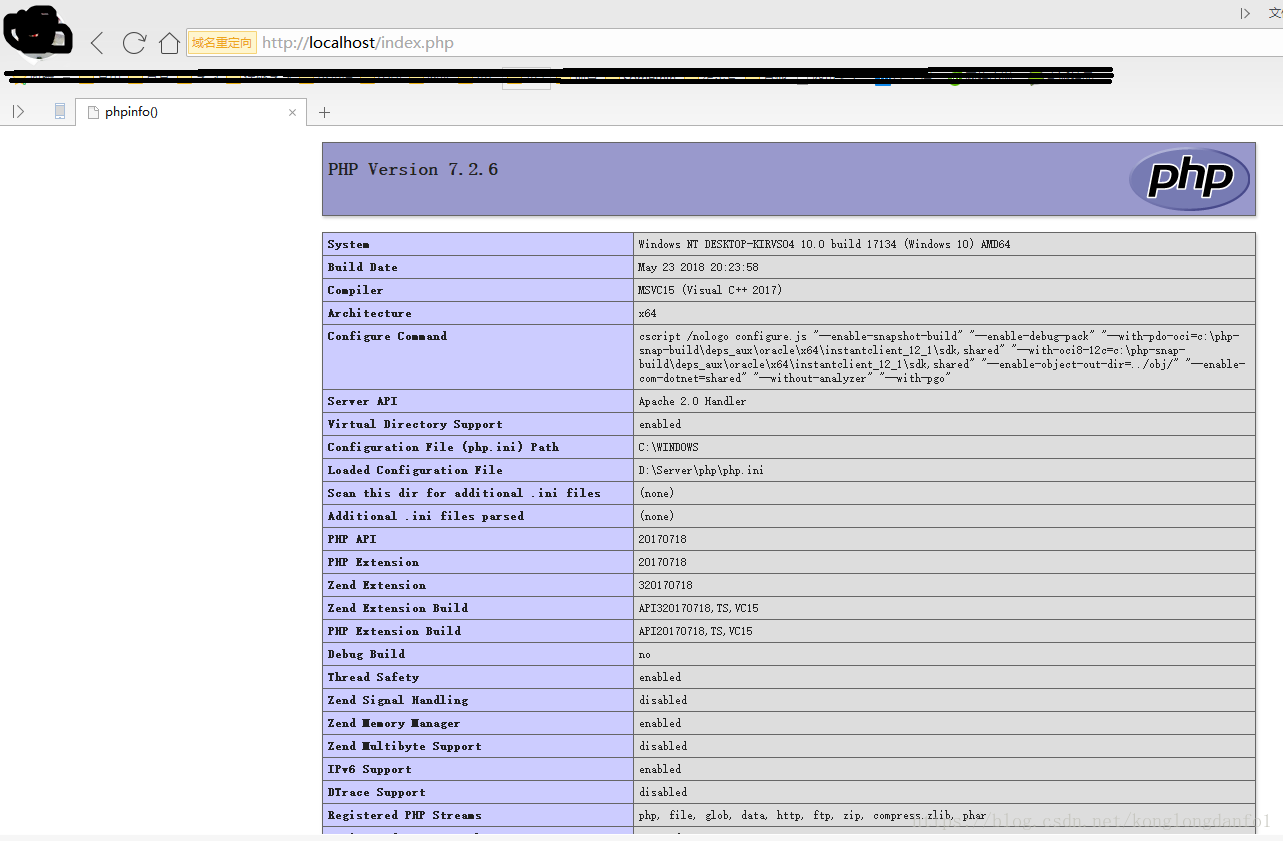
Task: Click the PHP logo image
Action: [x=1189, y=179]
